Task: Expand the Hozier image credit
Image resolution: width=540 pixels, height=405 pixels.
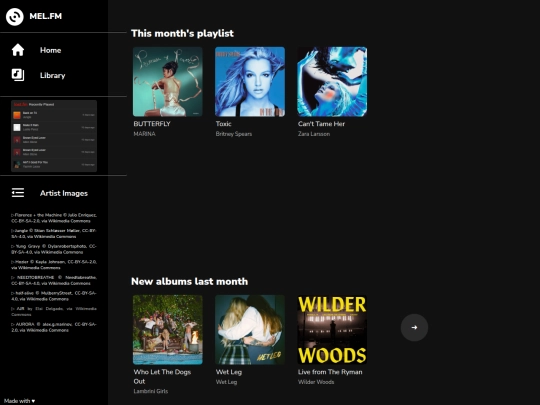Action: (54, 264)
